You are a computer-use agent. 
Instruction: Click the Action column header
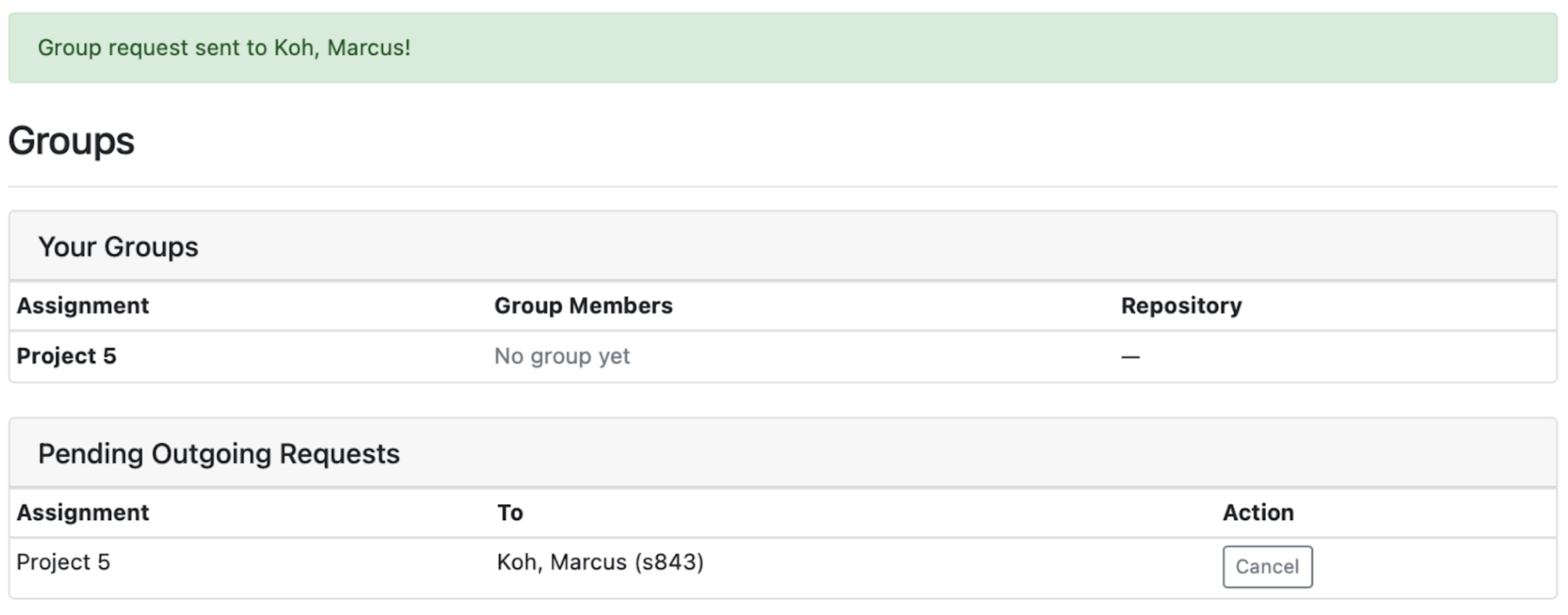point(1258,513)
